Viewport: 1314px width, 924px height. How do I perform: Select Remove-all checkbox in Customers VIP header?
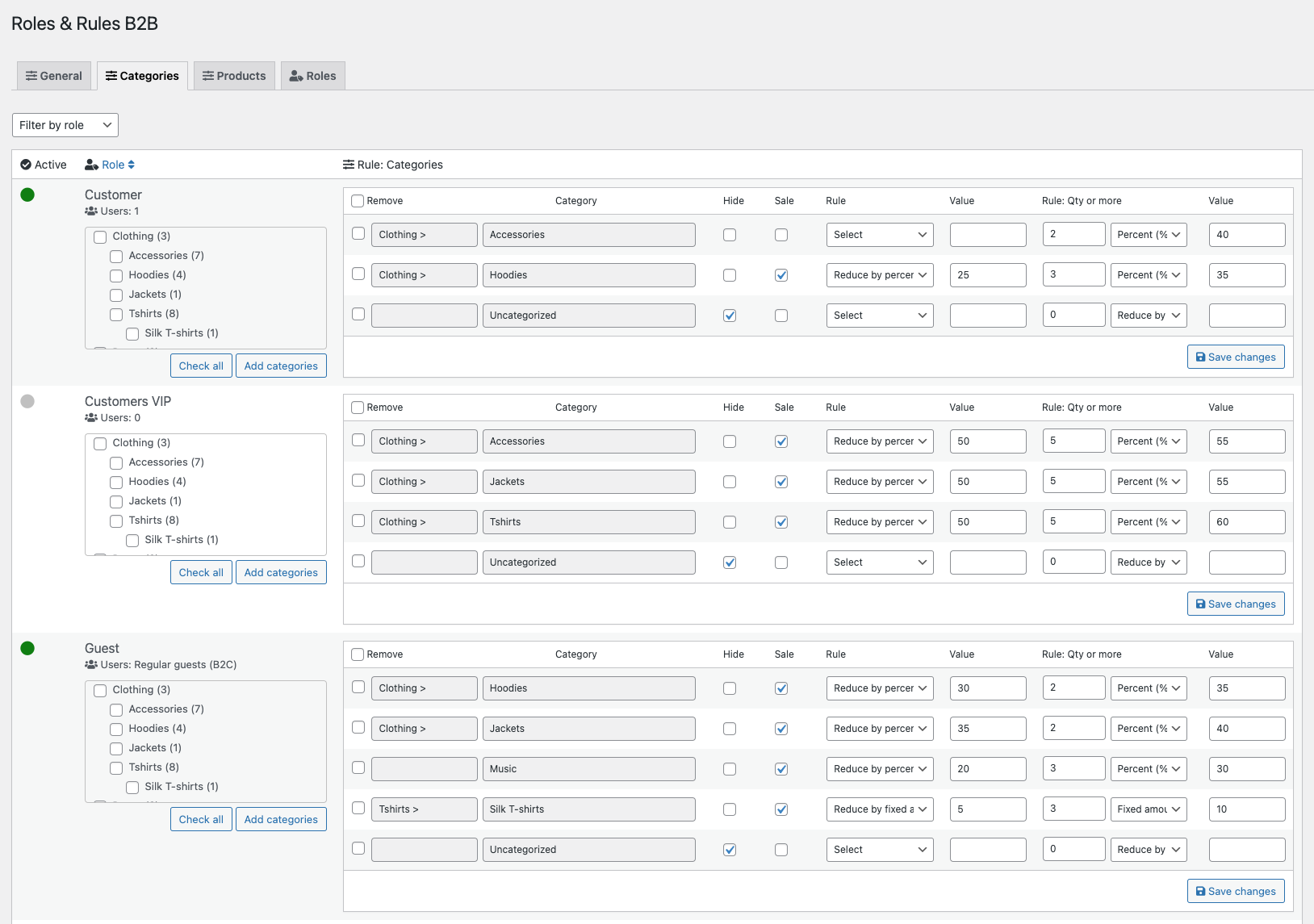358,408
